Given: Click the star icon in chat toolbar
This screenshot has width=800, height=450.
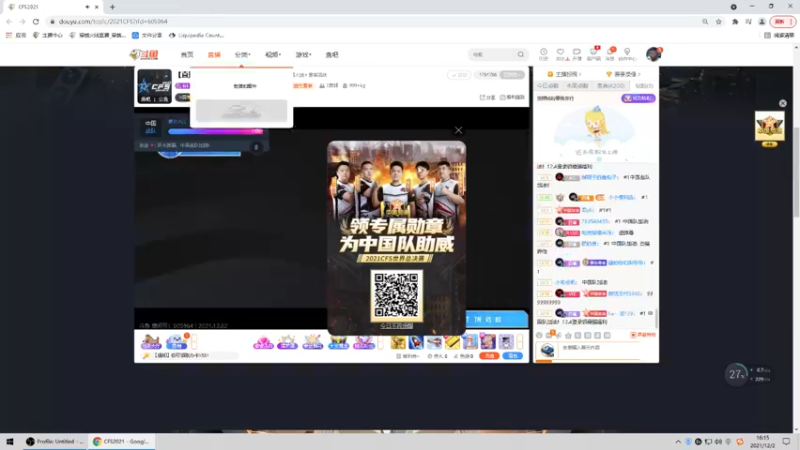Looking at the screenshot, I should click(x=568, y=335).
